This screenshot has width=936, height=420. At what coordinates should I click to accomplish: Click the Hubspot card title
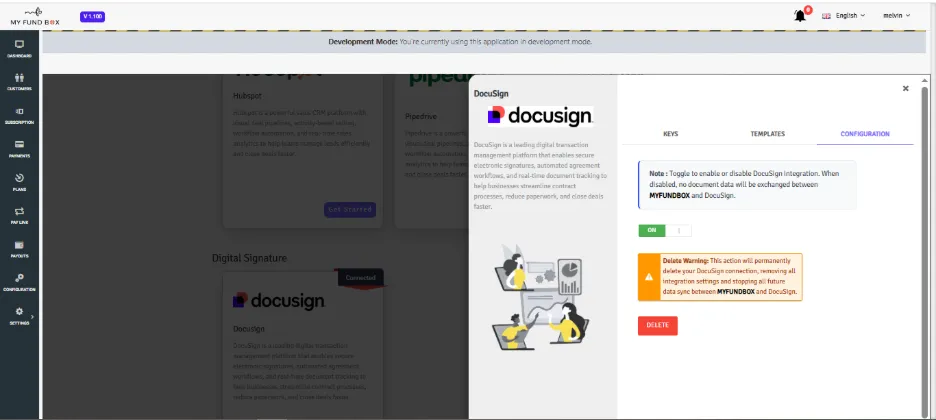click(x=247, y=95)
